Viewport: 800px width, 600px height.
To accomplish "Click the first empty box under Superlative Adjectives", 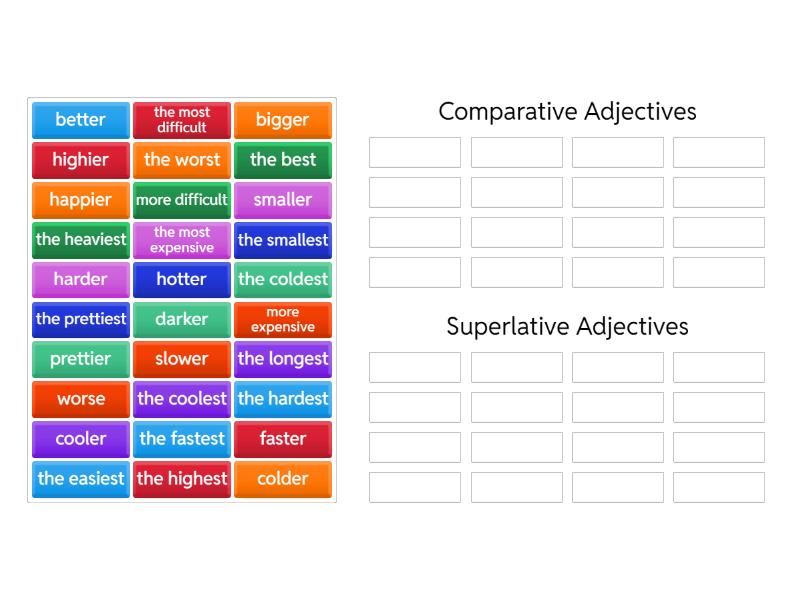I will pos(414,367).
